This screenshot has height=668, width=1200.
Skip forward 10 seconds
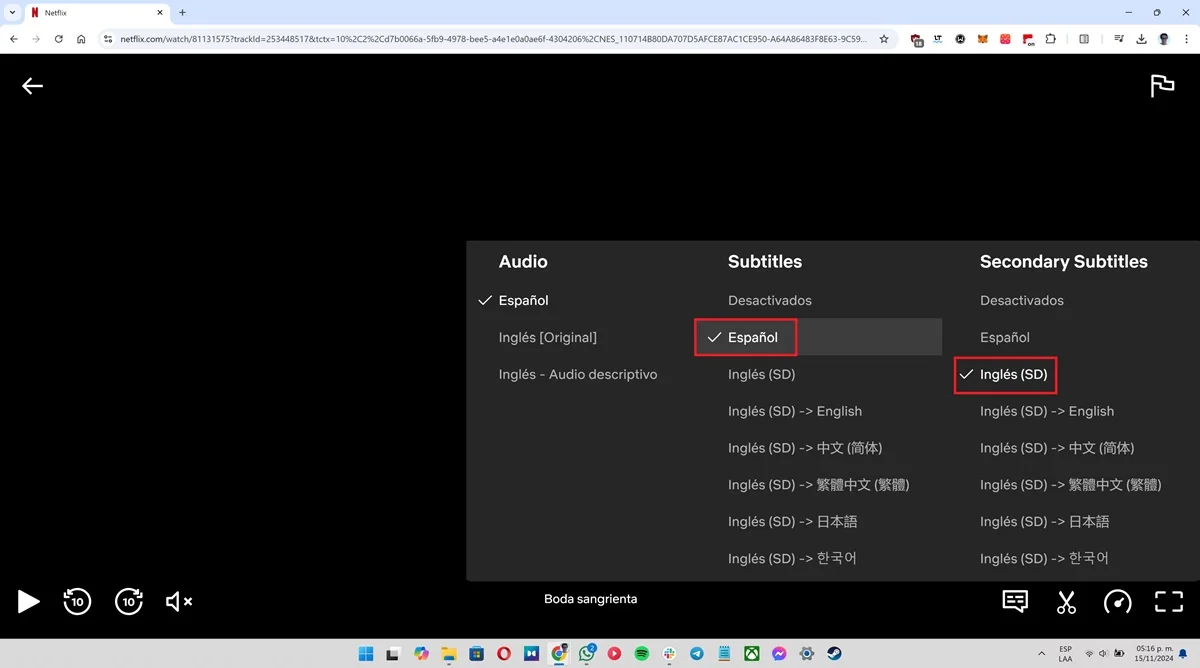128,601
